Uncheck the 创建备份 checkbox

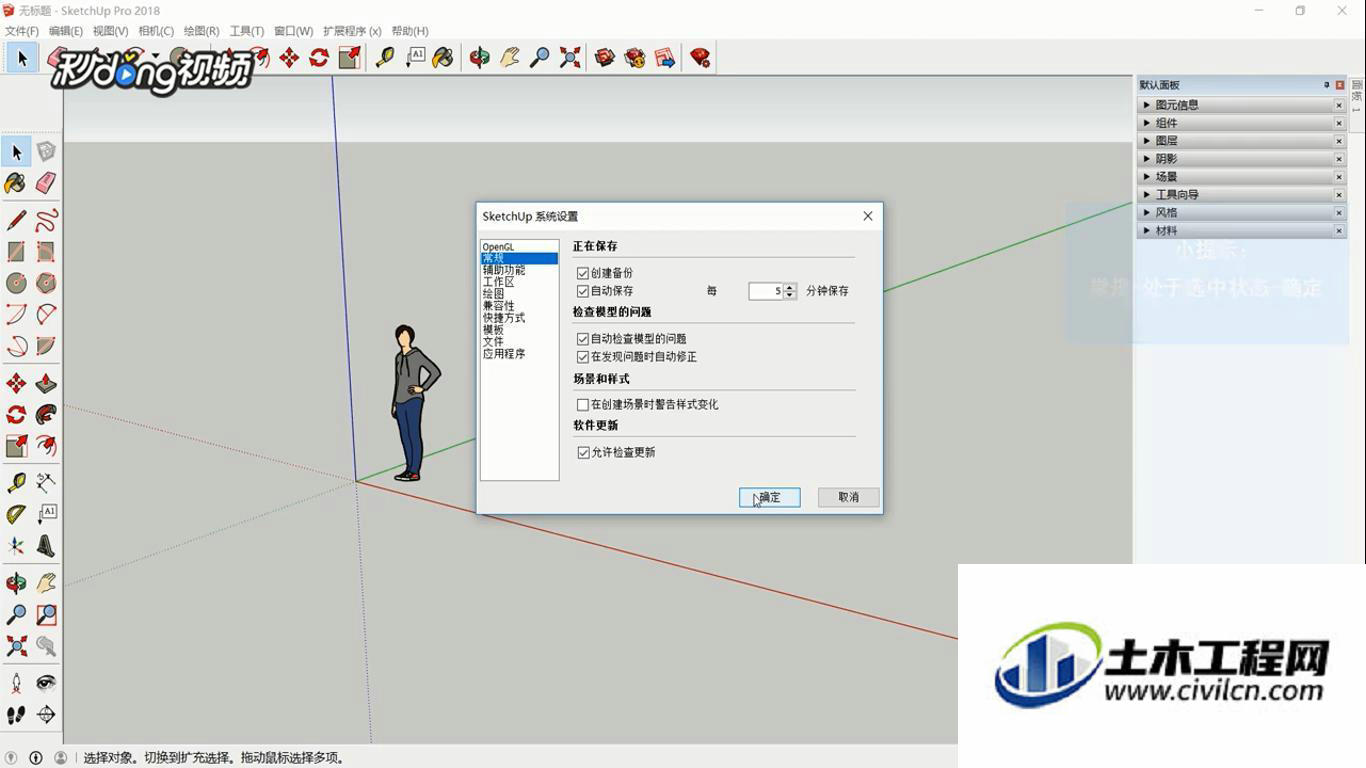pos(583,273)
